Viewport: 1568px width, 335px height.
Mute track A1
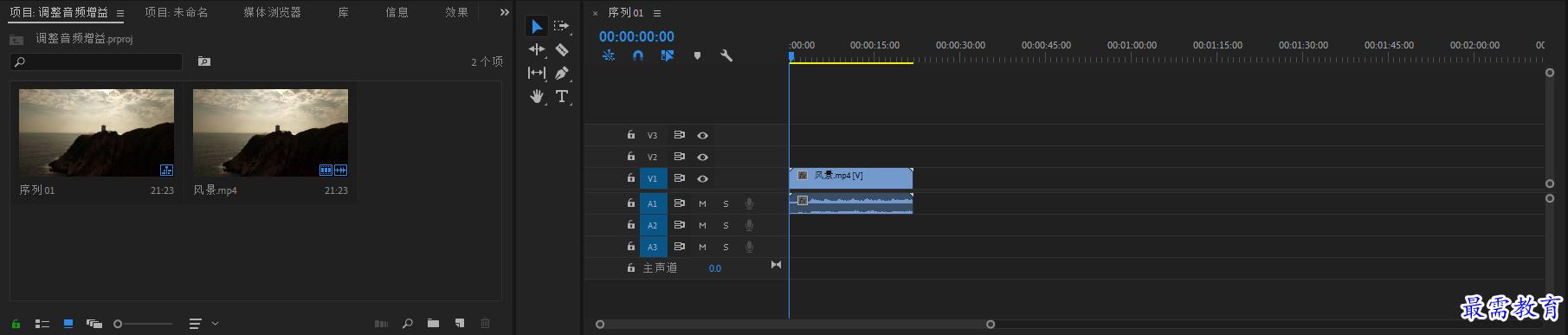point(702,204)
